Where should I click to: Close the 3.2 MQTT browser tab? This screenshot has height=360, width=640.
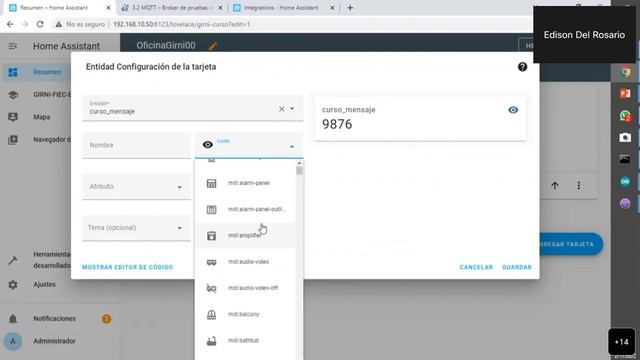pyautogui.click(x=220, y=8)
